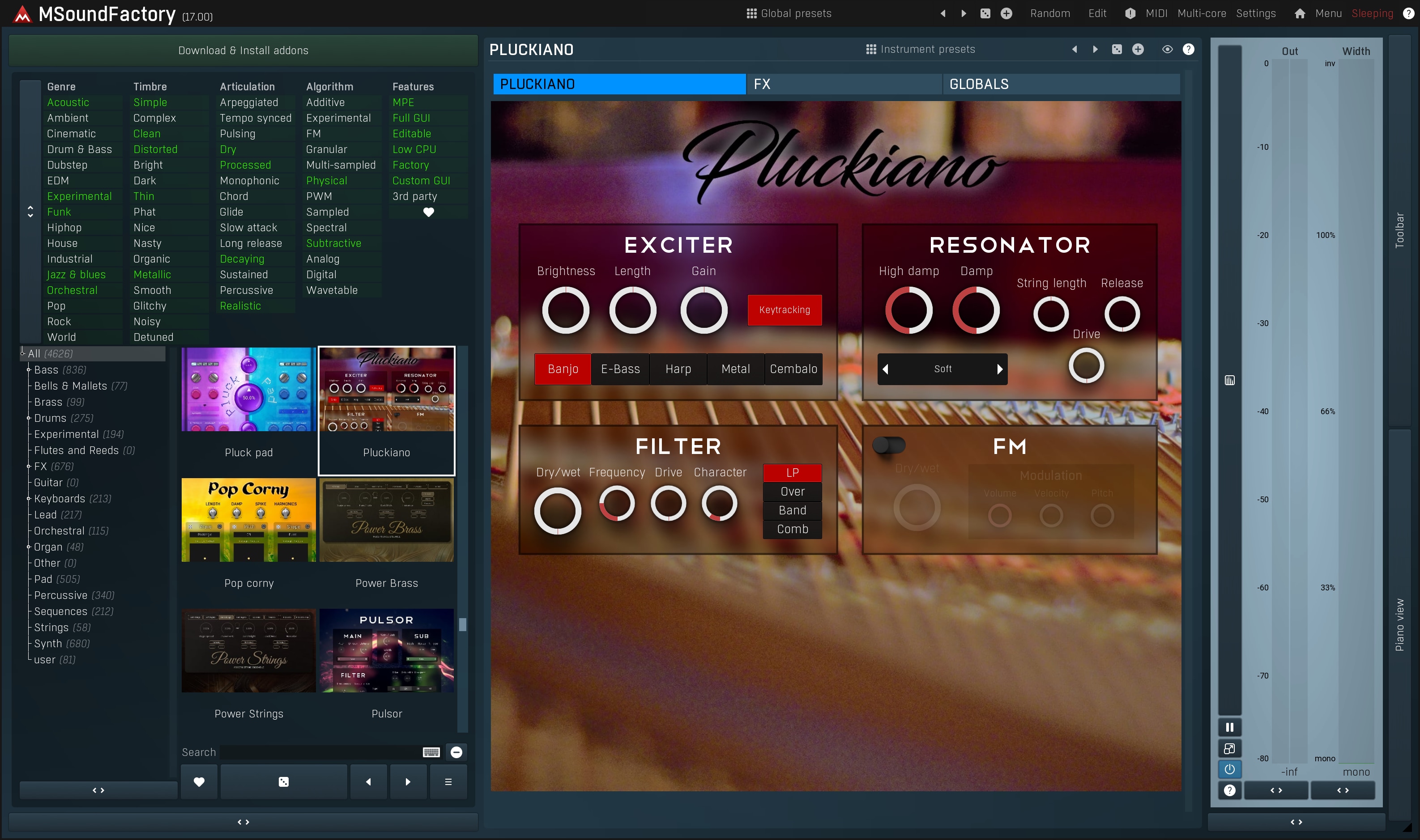1420x840 pixels.
Task: Click the hamburger list menu button
Action: click(x=448, y=782)
